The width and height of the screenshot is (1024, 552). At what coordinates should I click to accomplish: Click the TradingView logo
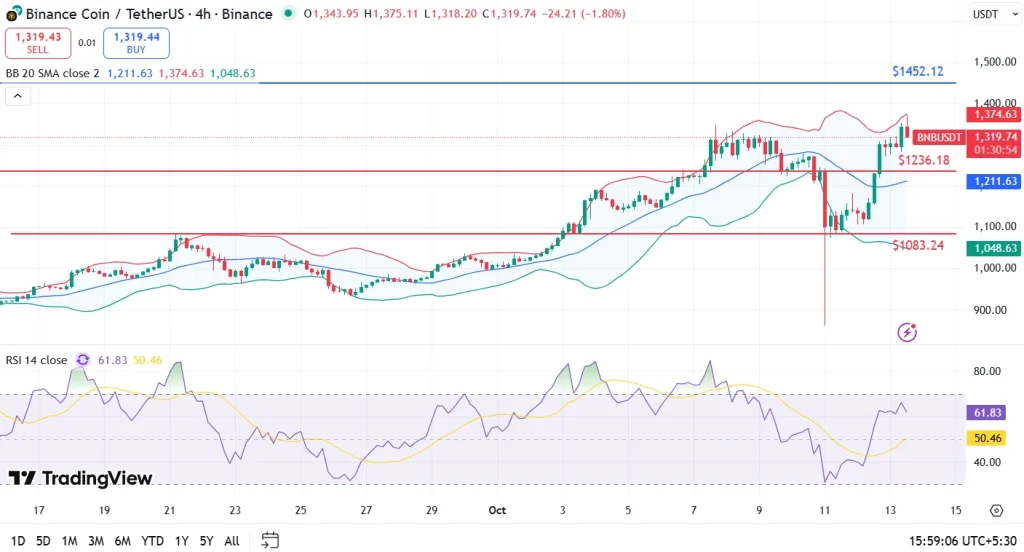click(x=80, y=478)
